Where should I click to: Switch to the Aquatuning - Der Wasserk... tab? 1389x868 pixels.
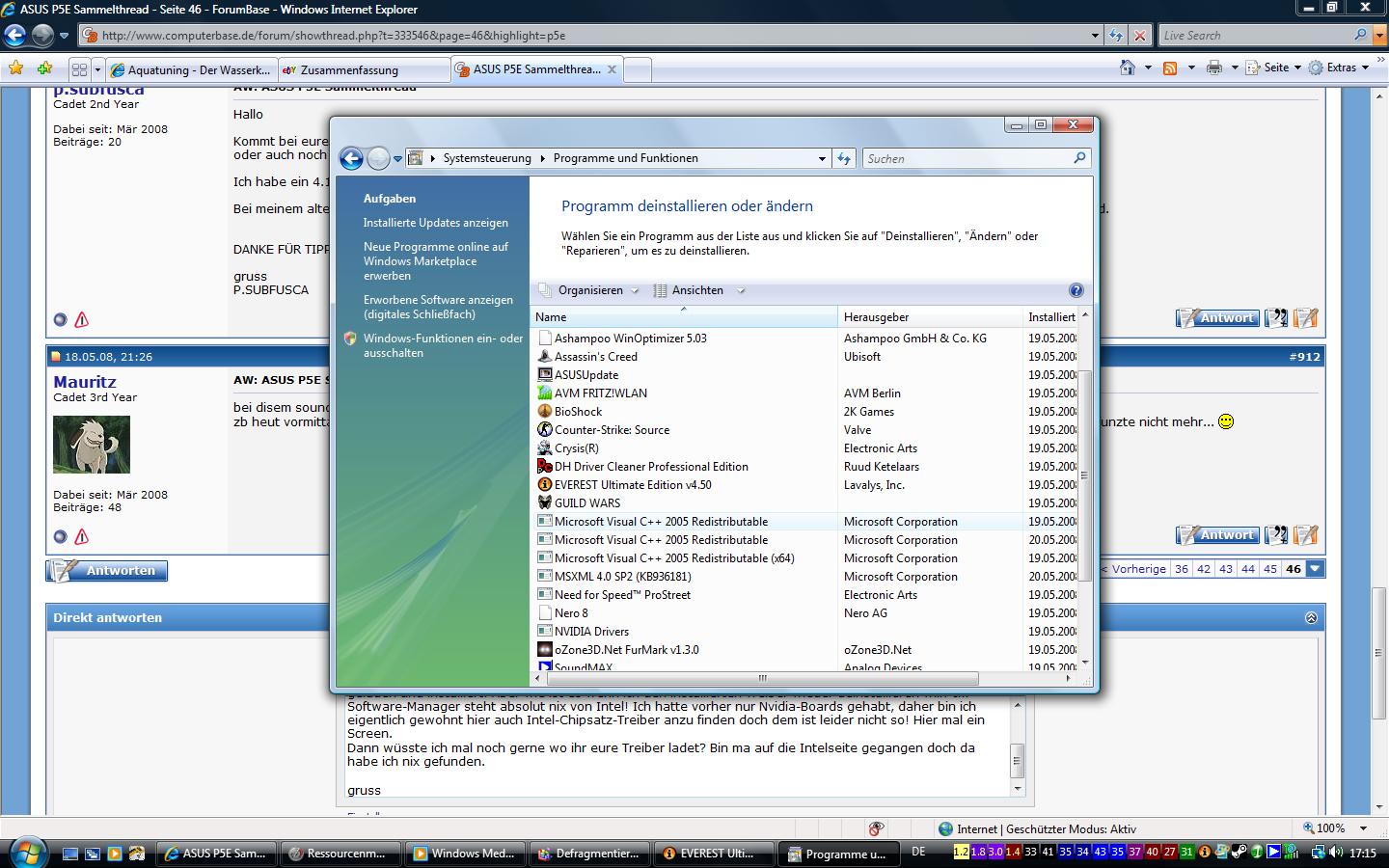191,69
